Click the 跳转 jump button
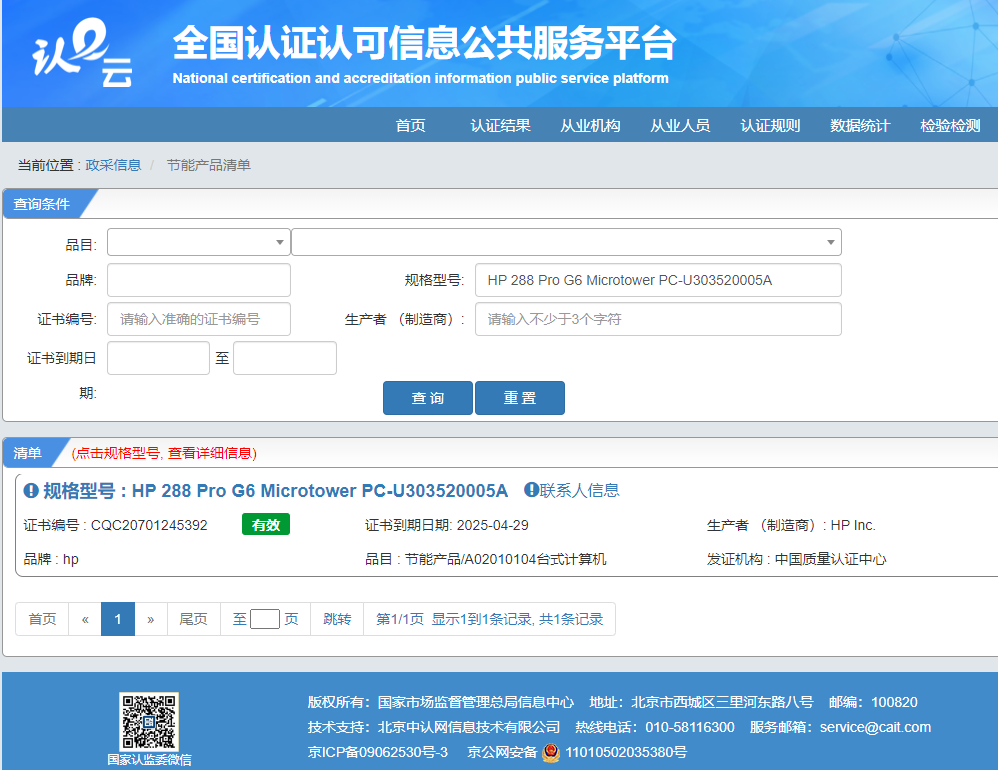 click(x=337, y=619)
